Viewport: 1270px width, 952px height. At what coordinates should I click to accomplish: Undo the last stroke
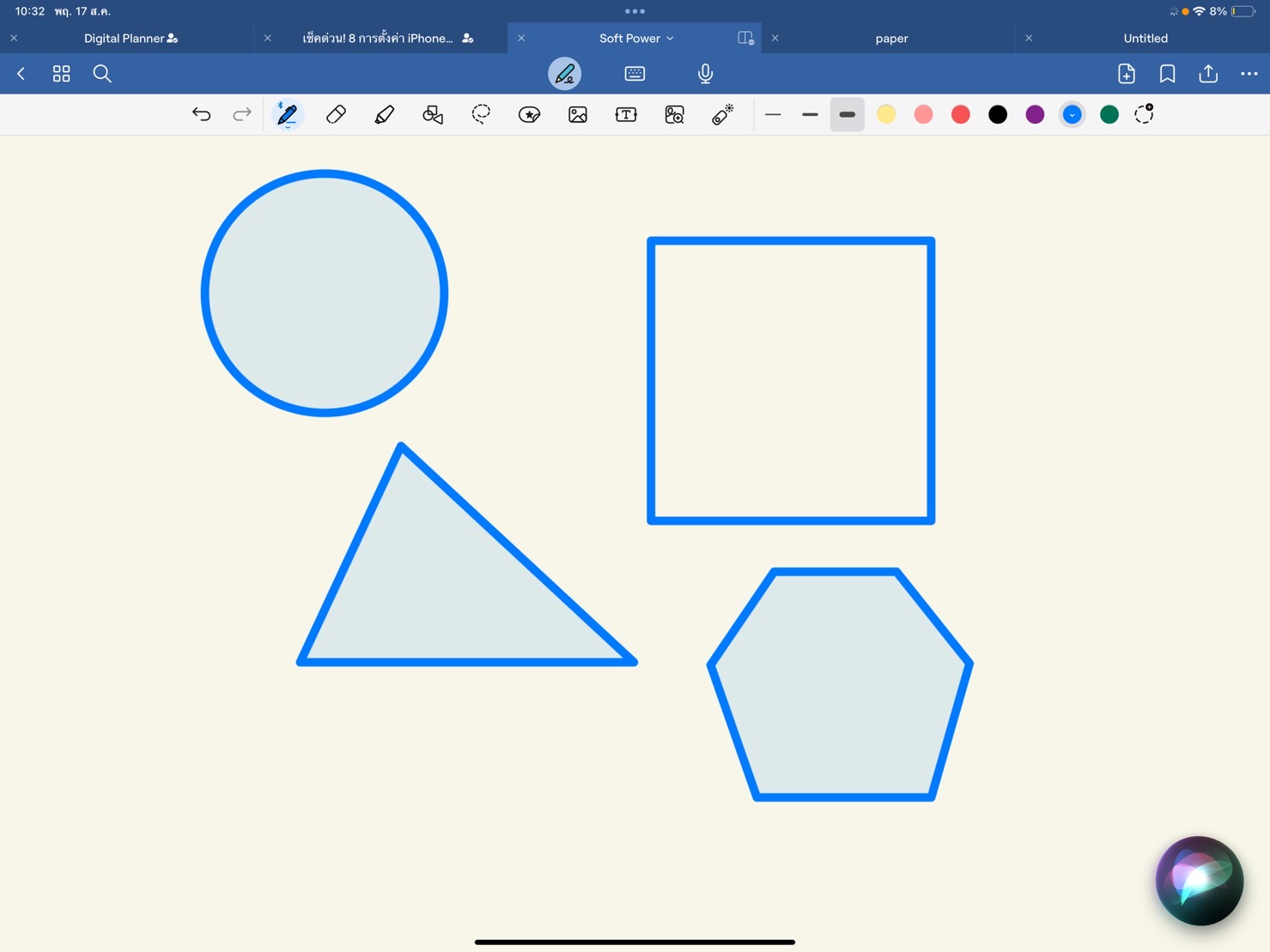pyautogui.click(x=201, y=114)
